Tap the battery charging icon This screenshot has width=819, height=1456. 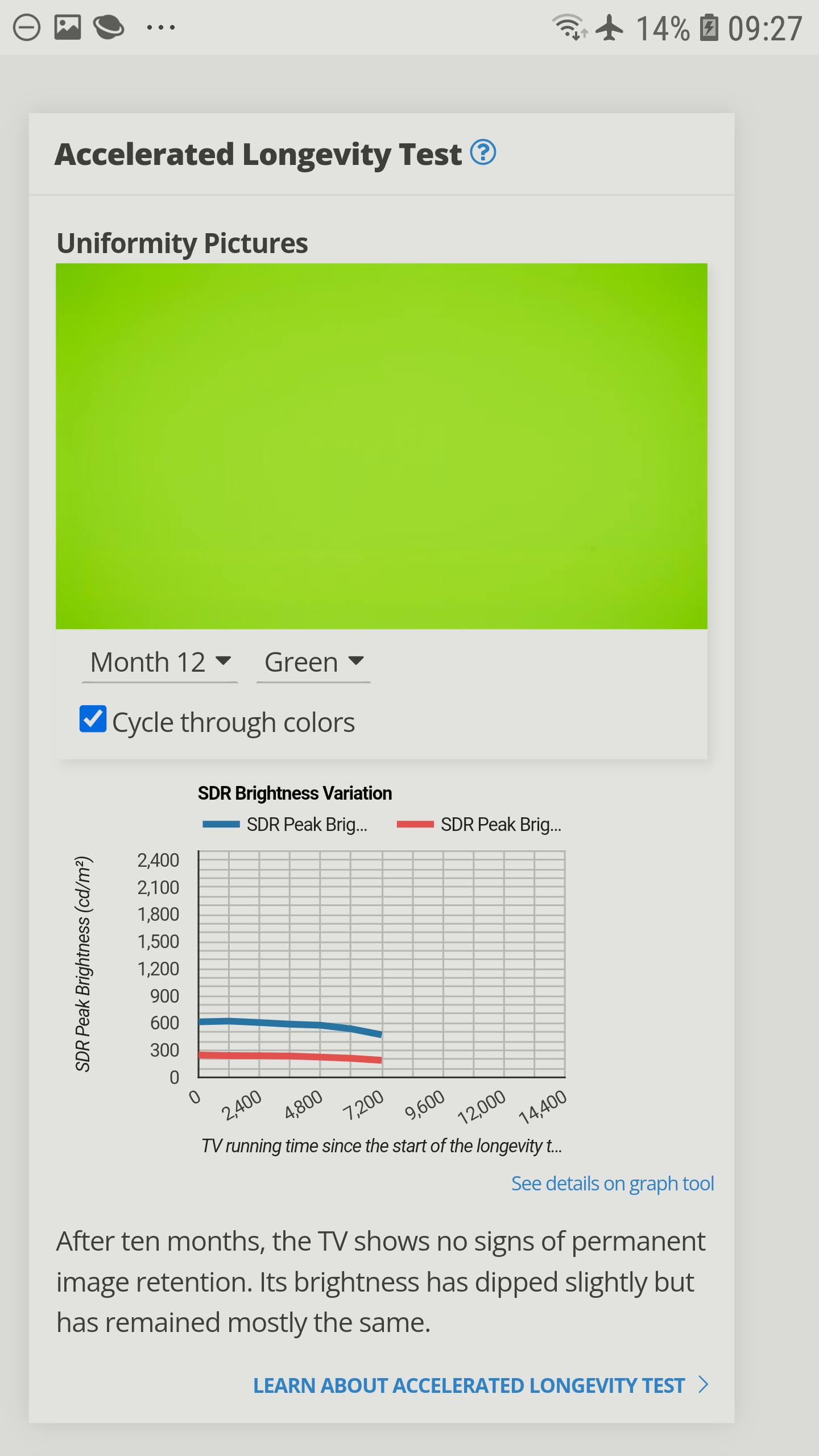(x=709, y=28)
